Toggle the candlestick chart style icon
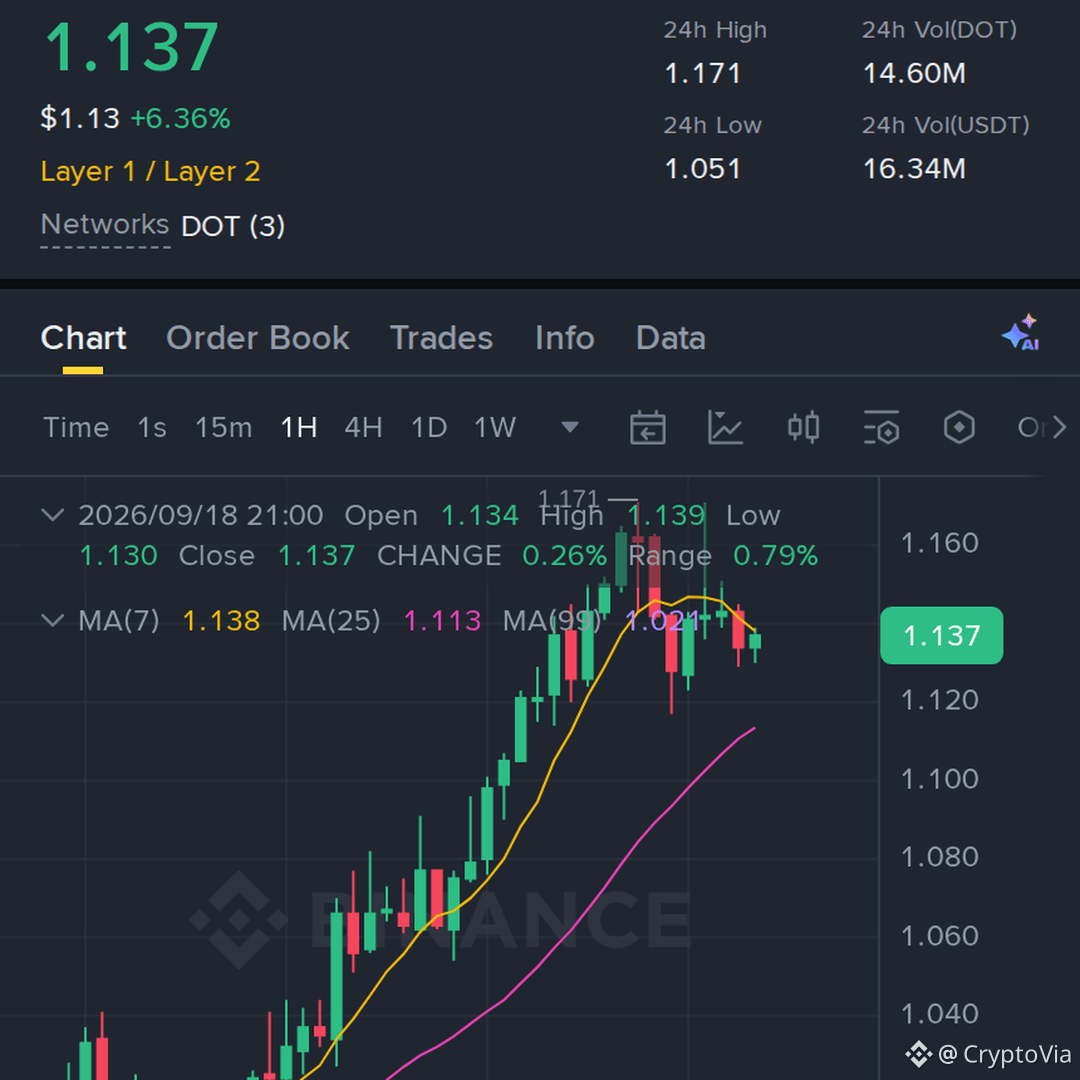This screenshot has height=1080, width=1080. point(803,428)
